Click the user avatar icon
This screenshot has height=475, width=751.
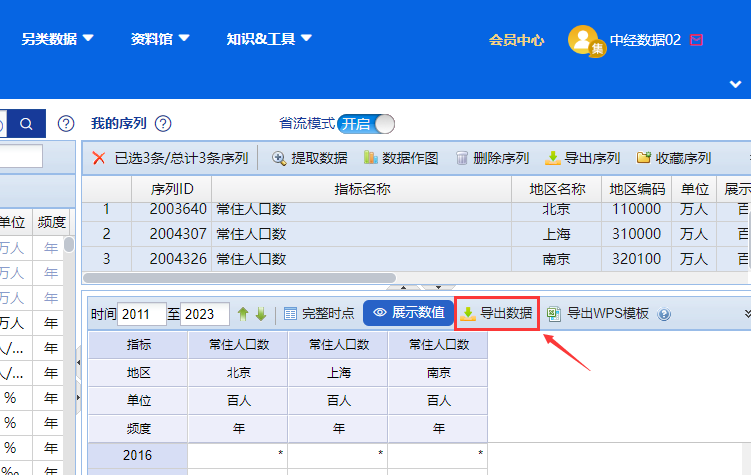pyautogui.click(x=583, y=40)
